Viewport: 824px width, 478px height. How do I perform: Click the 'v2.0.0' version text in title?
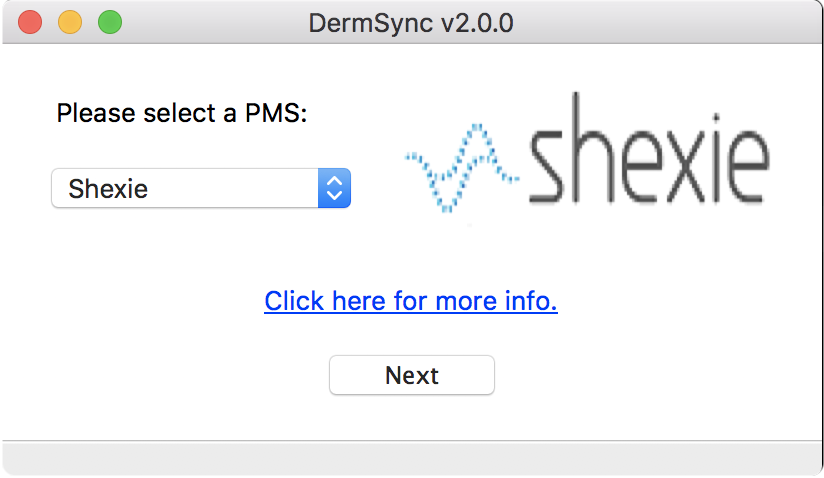click(x=477, y=22)
